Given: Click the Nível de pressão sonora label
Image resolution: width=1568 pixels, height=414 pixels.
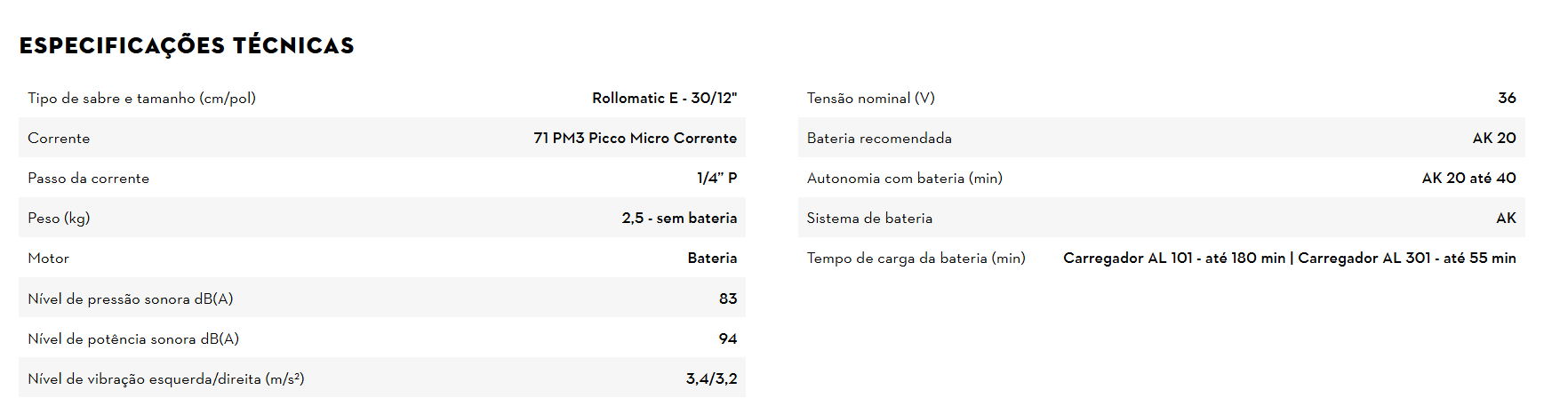Looking at the screenshot, I should [x=130, y=299].
